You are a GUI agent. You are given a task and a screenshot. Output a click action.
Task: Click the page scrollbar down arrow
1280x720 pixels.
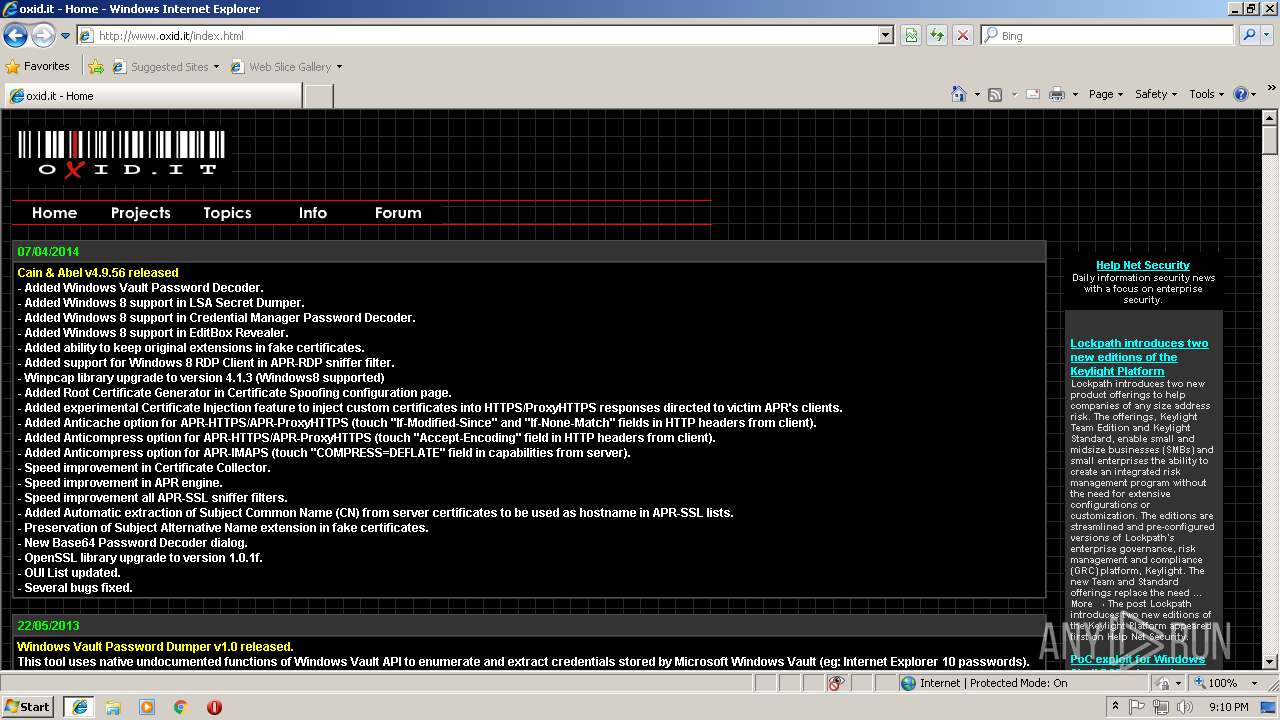1270,661
